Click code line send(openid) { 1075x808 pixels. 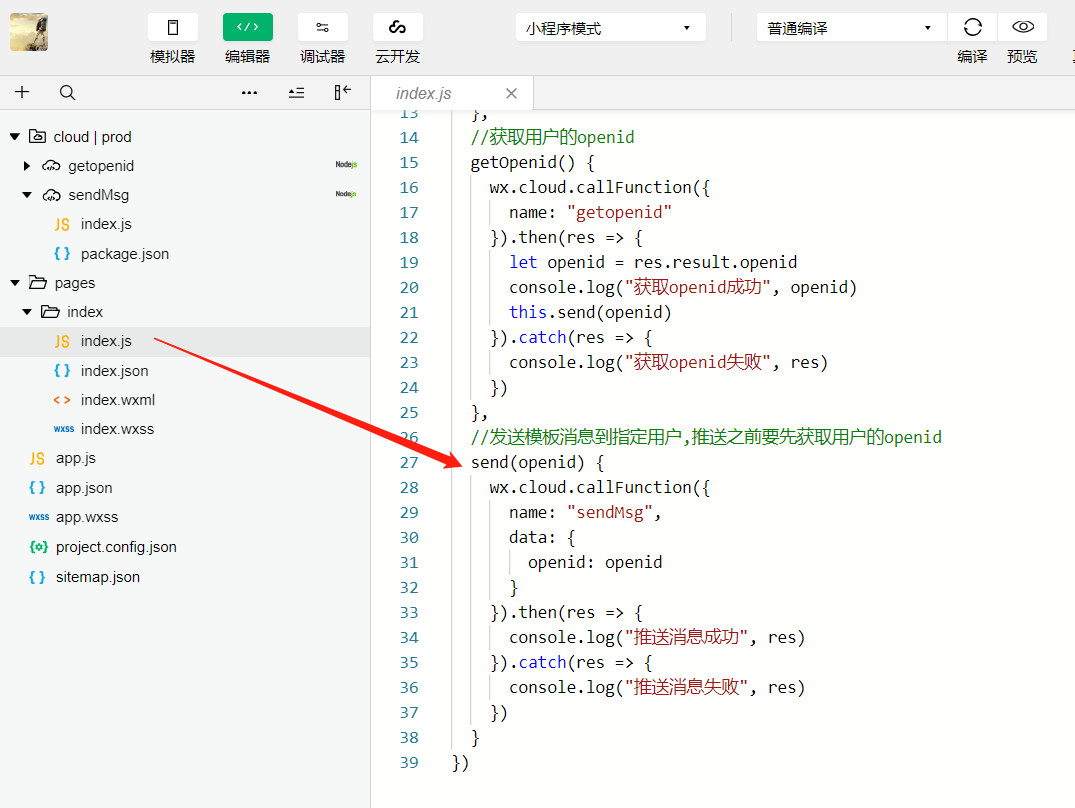tap(538, 463)
